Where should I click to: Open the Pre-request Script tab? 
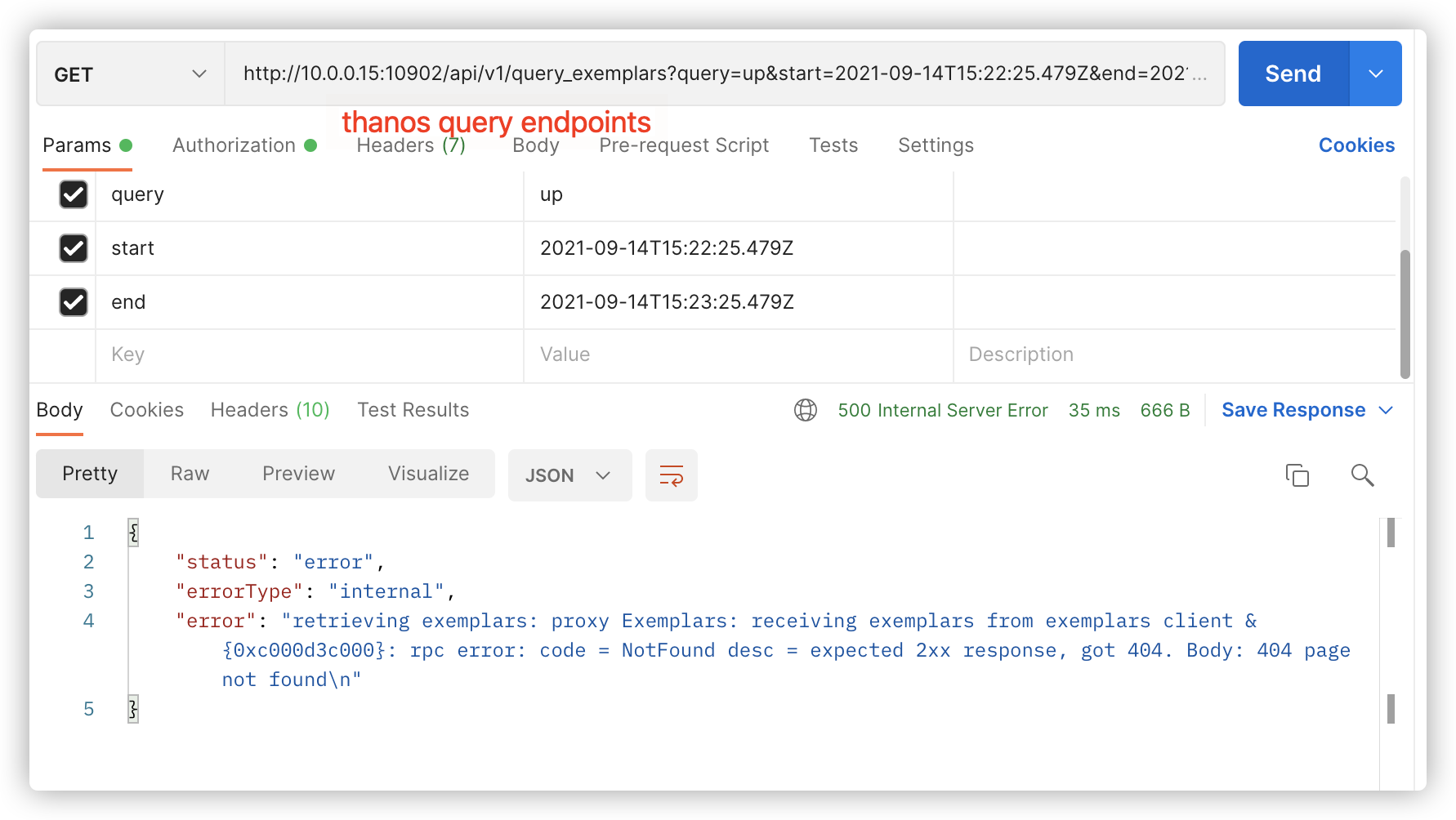684,145
